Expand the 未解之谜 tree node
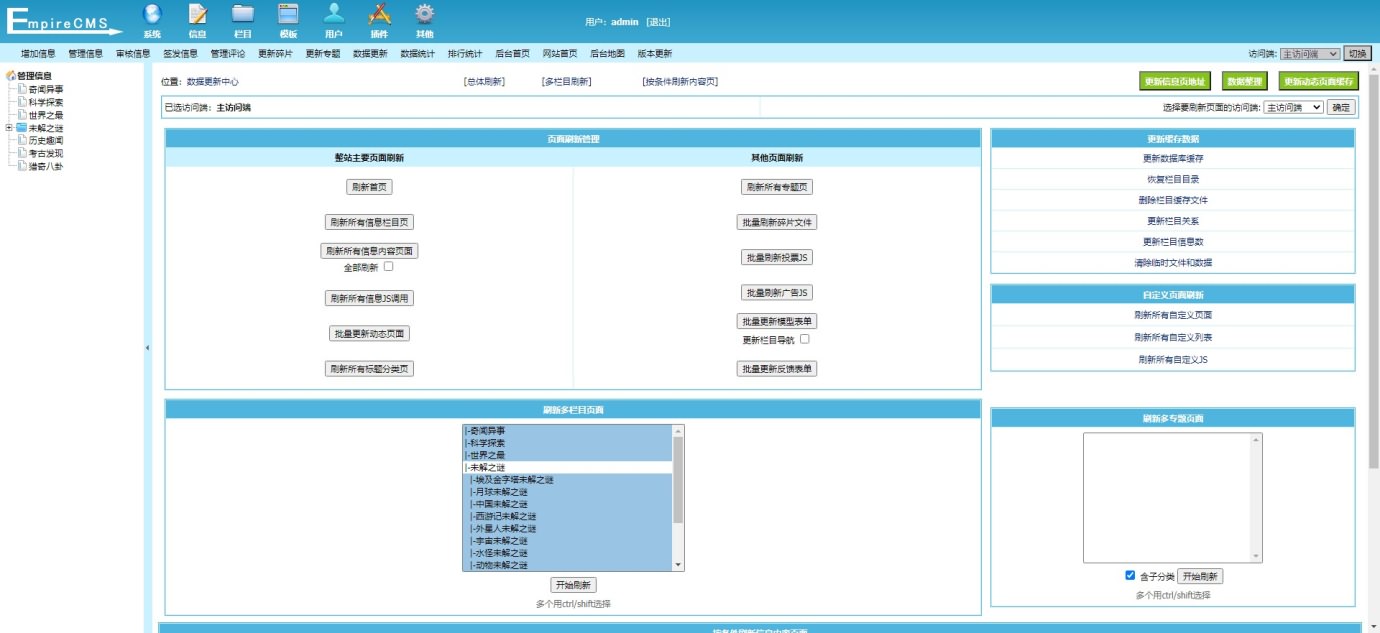 click(9, 128)
